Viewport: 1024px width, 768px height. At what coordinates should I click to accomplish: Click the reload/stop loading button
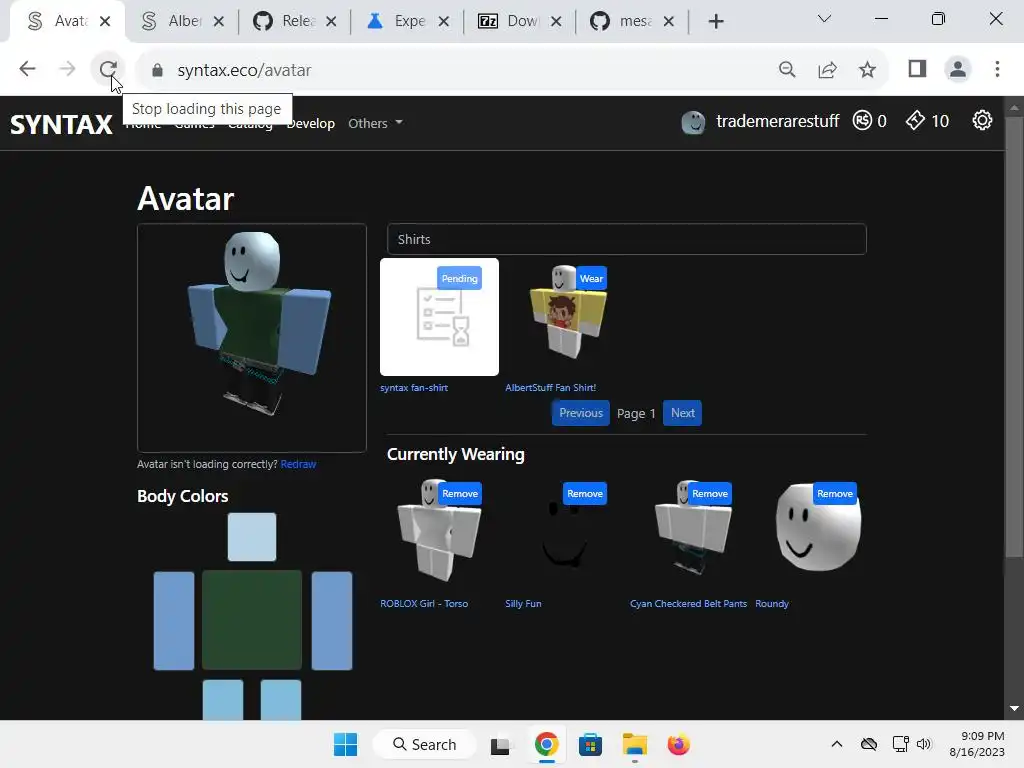[108, 69]
